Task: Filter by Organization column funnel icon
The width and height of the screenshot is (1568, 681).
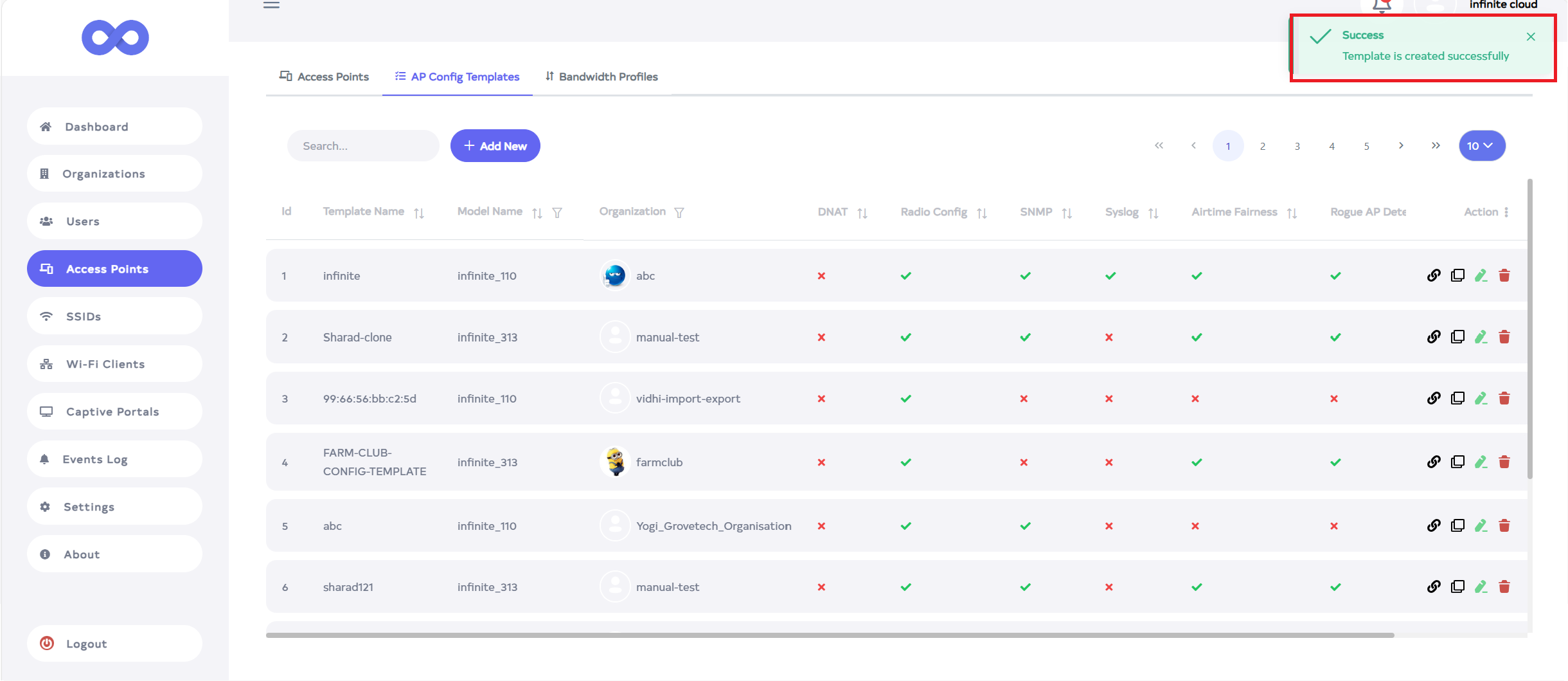Action: coord(679,213)
